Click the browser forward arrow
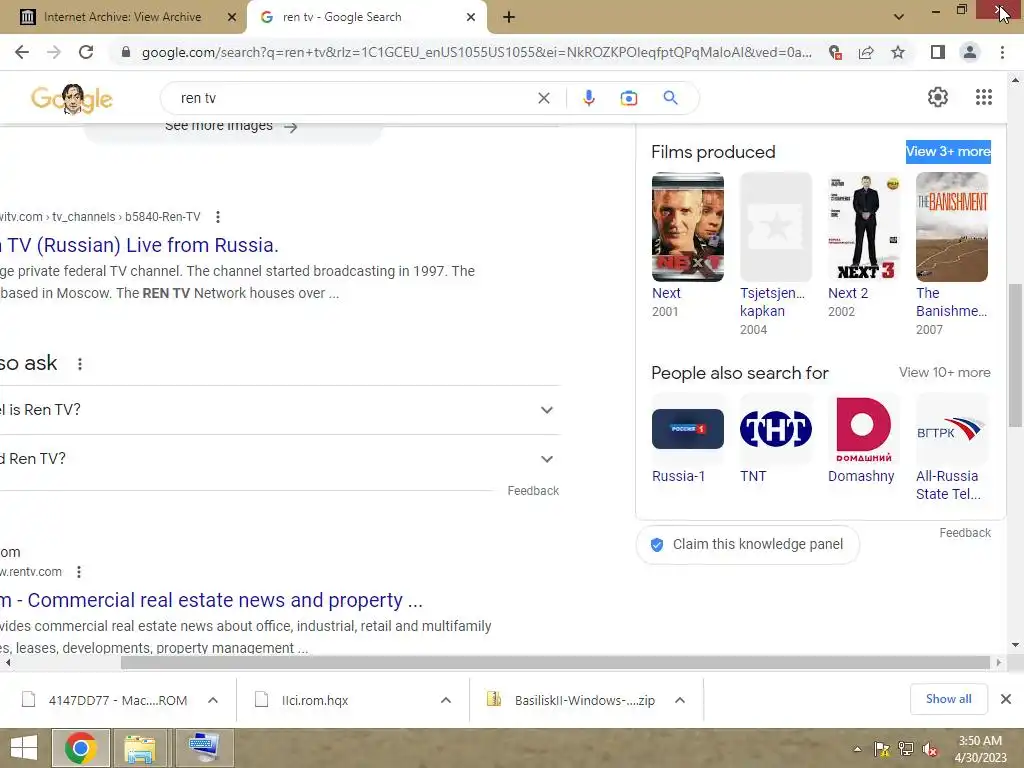The image size is (1024, 768). (x=54, y=52)
